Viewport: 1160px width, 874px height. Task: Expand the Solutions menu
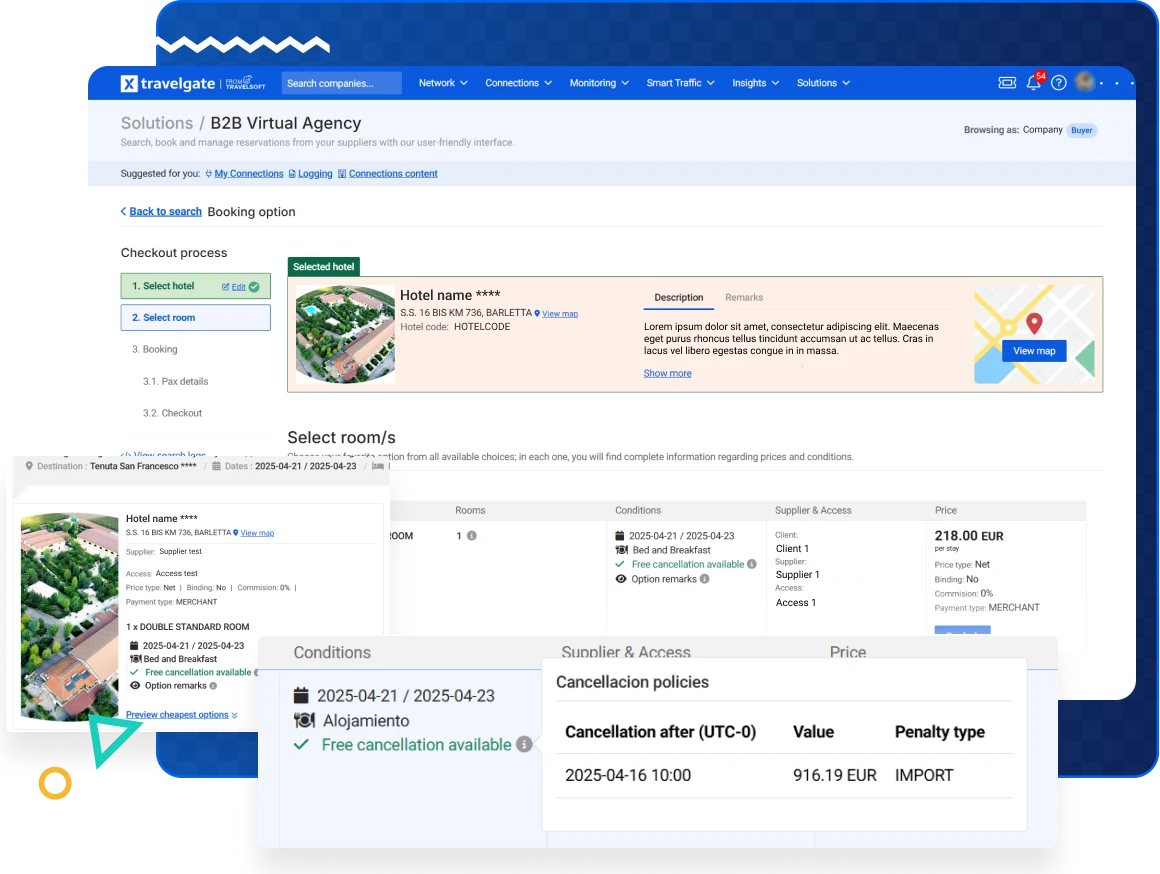coord(823,83)
